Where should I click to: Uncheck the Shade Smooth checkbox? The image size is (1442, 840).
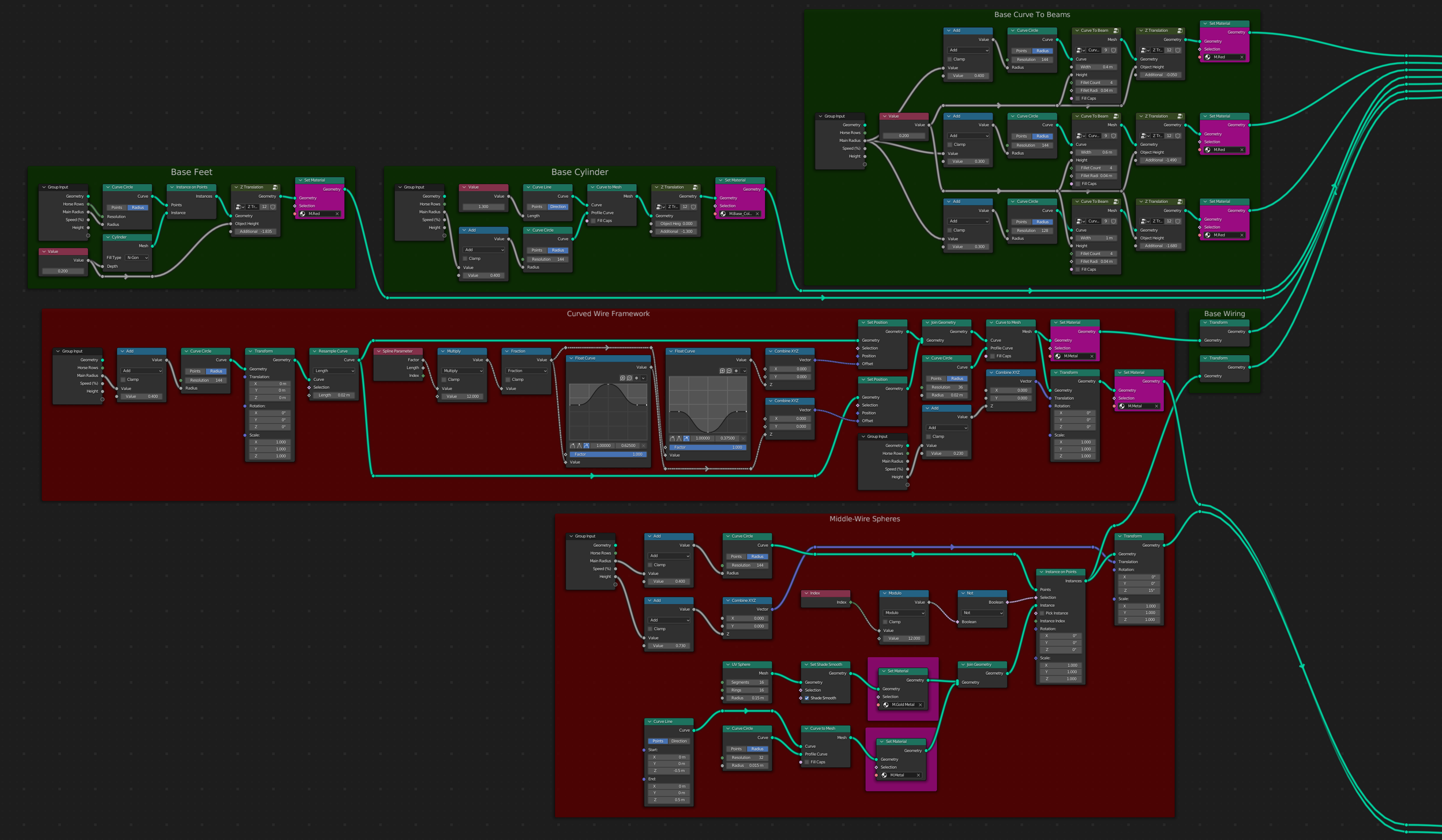click(x=806, y=698)
